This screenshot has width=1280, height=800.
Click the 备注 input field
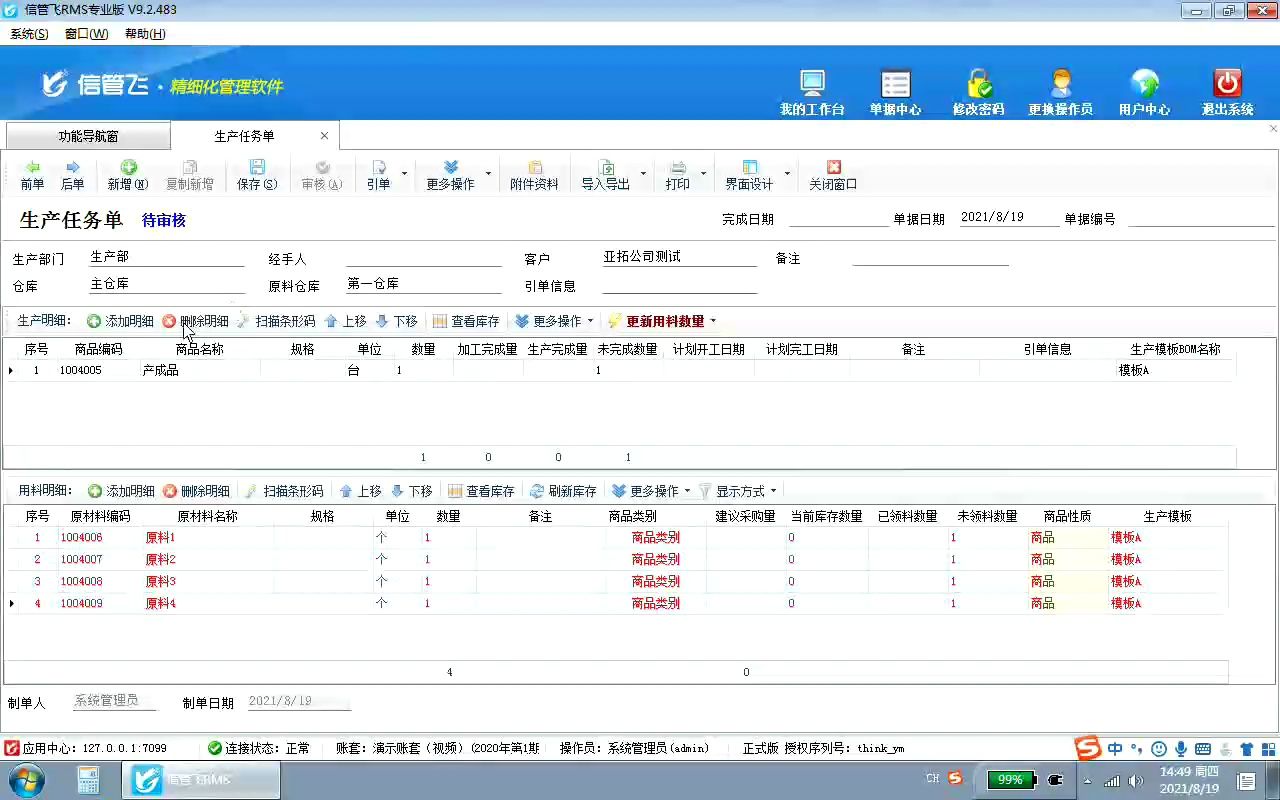pyautogui.click(x=930, y=257)
